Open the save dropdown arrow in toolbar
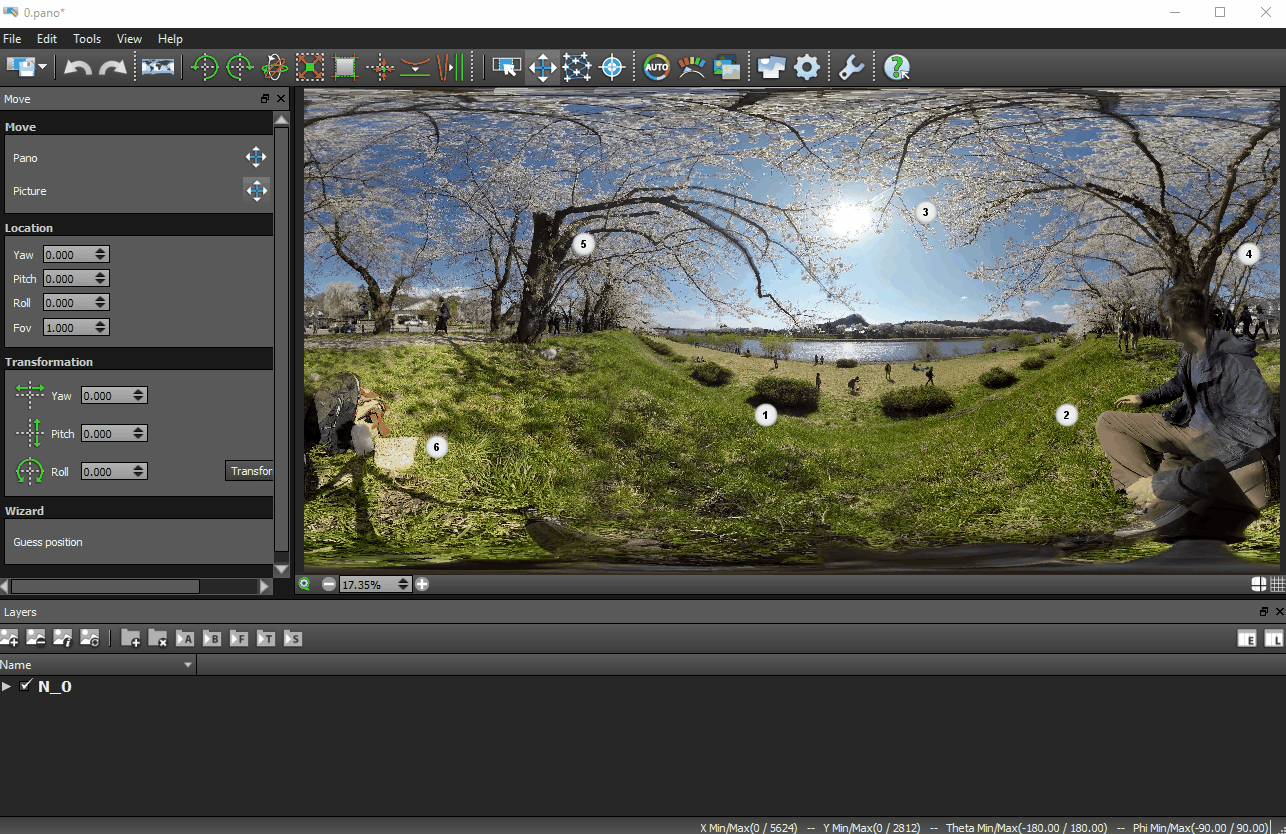This screenshot has width=1286, height=834. click(43, 68)
